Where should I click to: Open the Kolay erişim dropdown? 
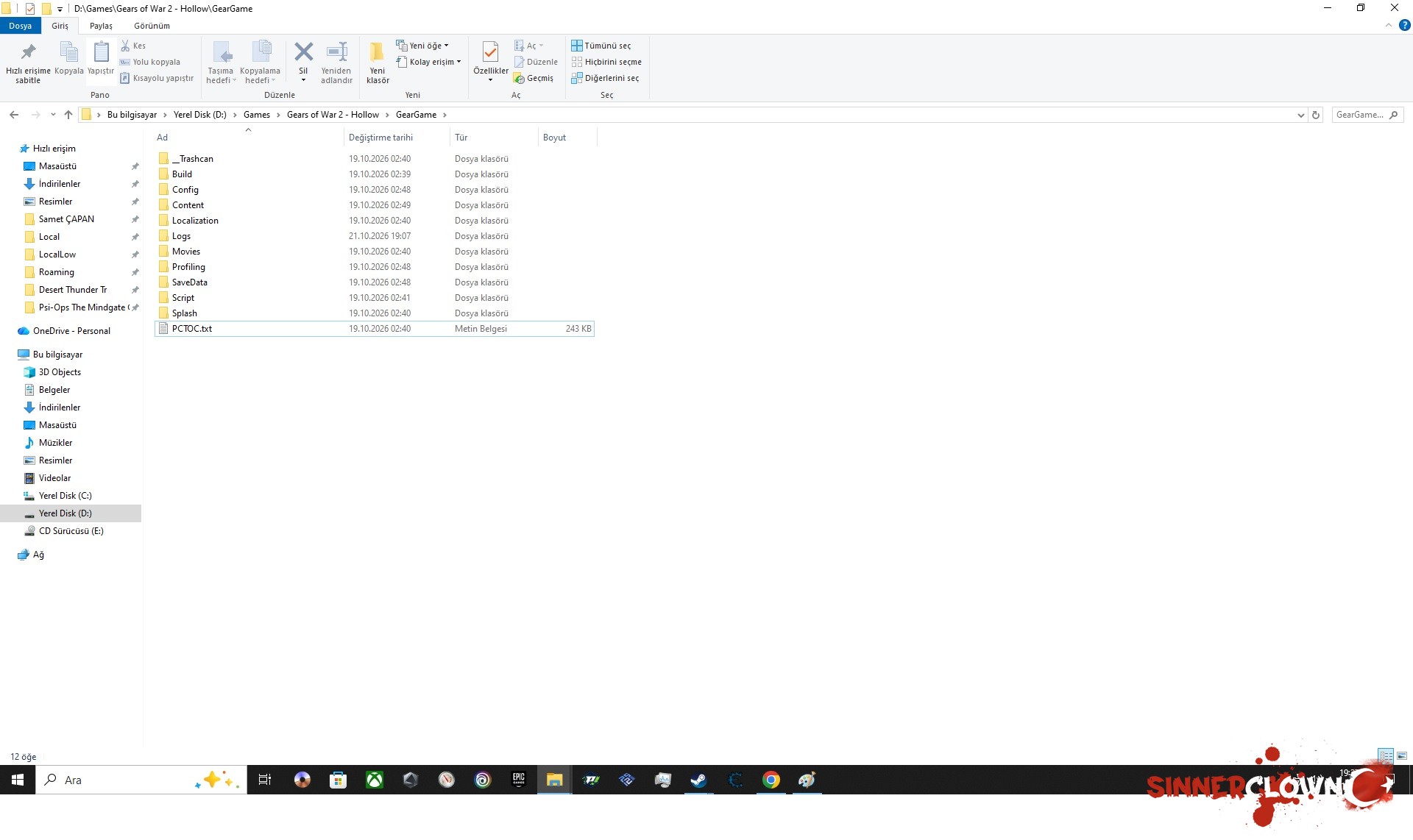tap(428, 62)
